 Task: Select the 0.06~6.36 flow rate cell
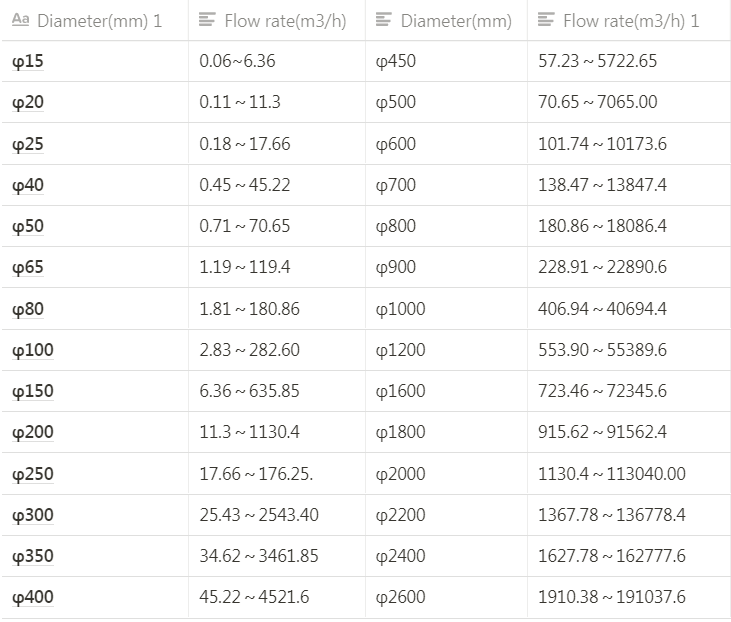(237, 62)
